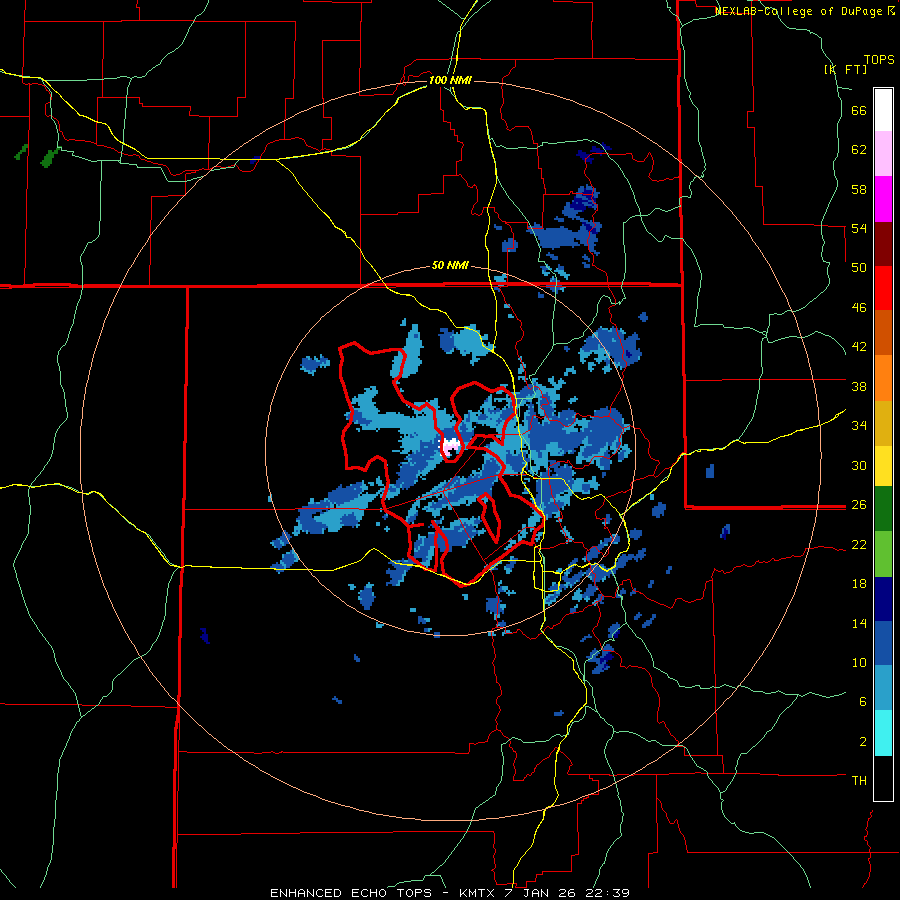Screen dimensions: 900x900
Task: Click the '50 NMI' range ring label
Action: (450, 265)
